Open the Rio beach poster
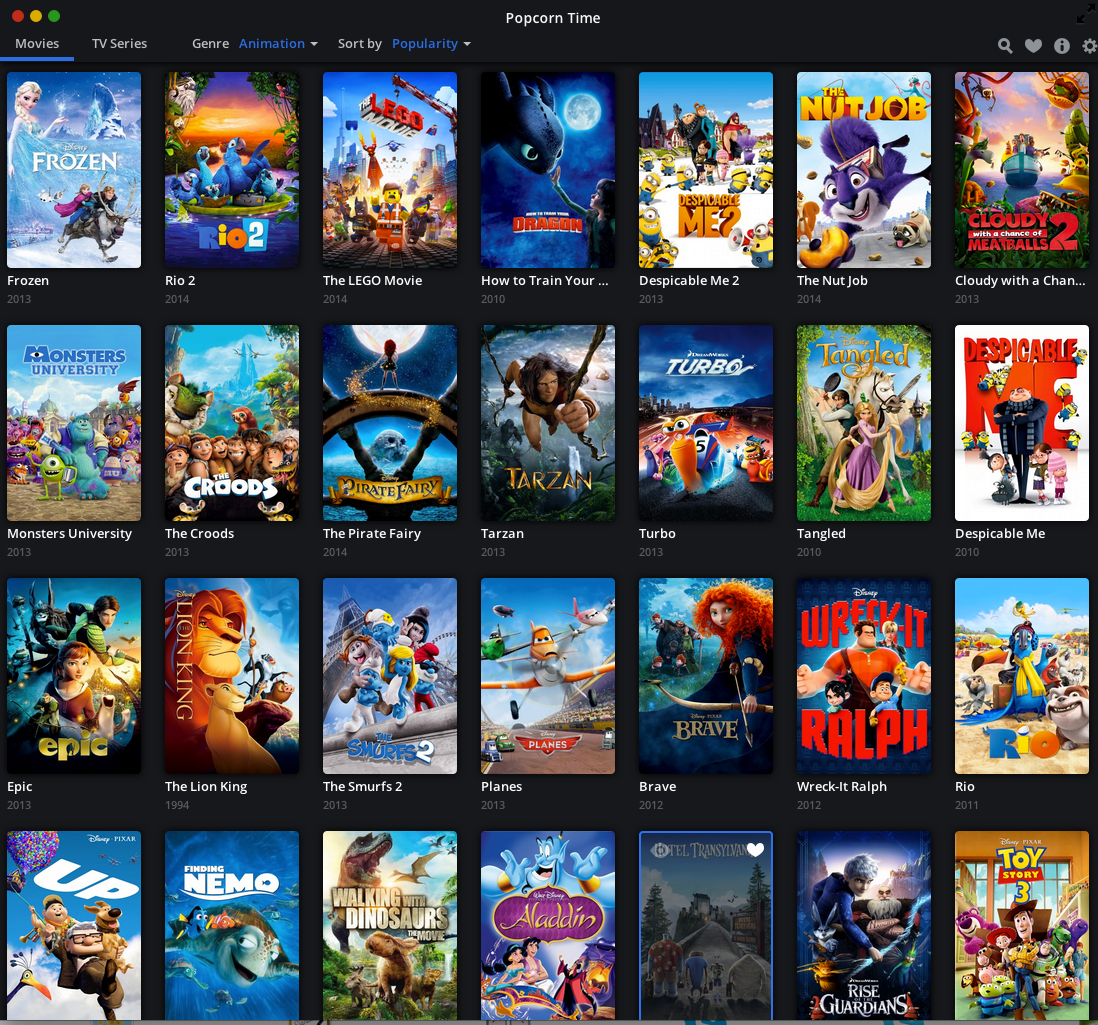The width and height of the screenshot is (1098, 1025). (x=1022, y=676)
